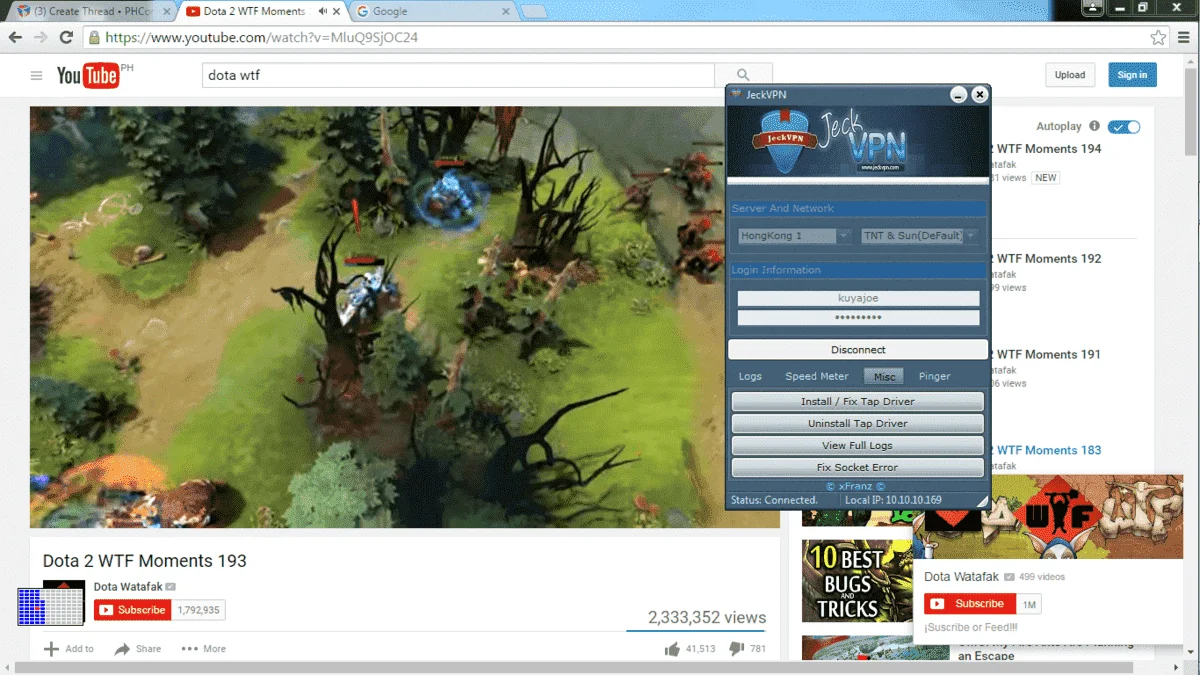Image resolution: width=1200 pixels, height=675 pixels.
Task: Switch to the Pinger tab
Action: (934, 376)
